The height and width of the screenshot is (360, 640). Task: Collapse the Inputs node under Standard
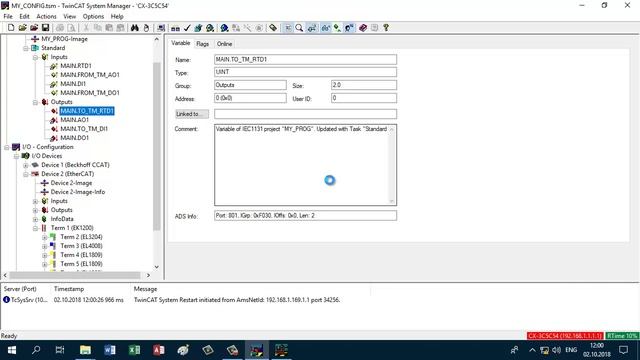[36, 57]
